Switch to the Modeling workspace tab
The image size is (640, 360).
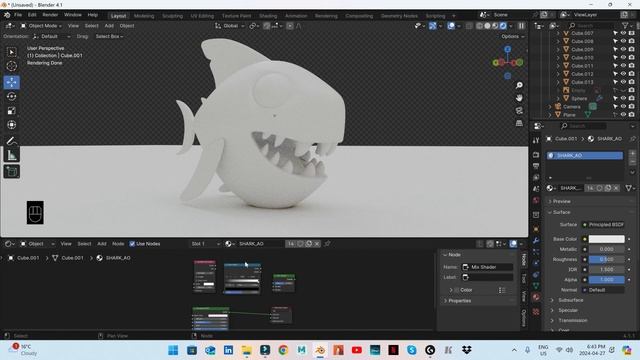point(144,16)
